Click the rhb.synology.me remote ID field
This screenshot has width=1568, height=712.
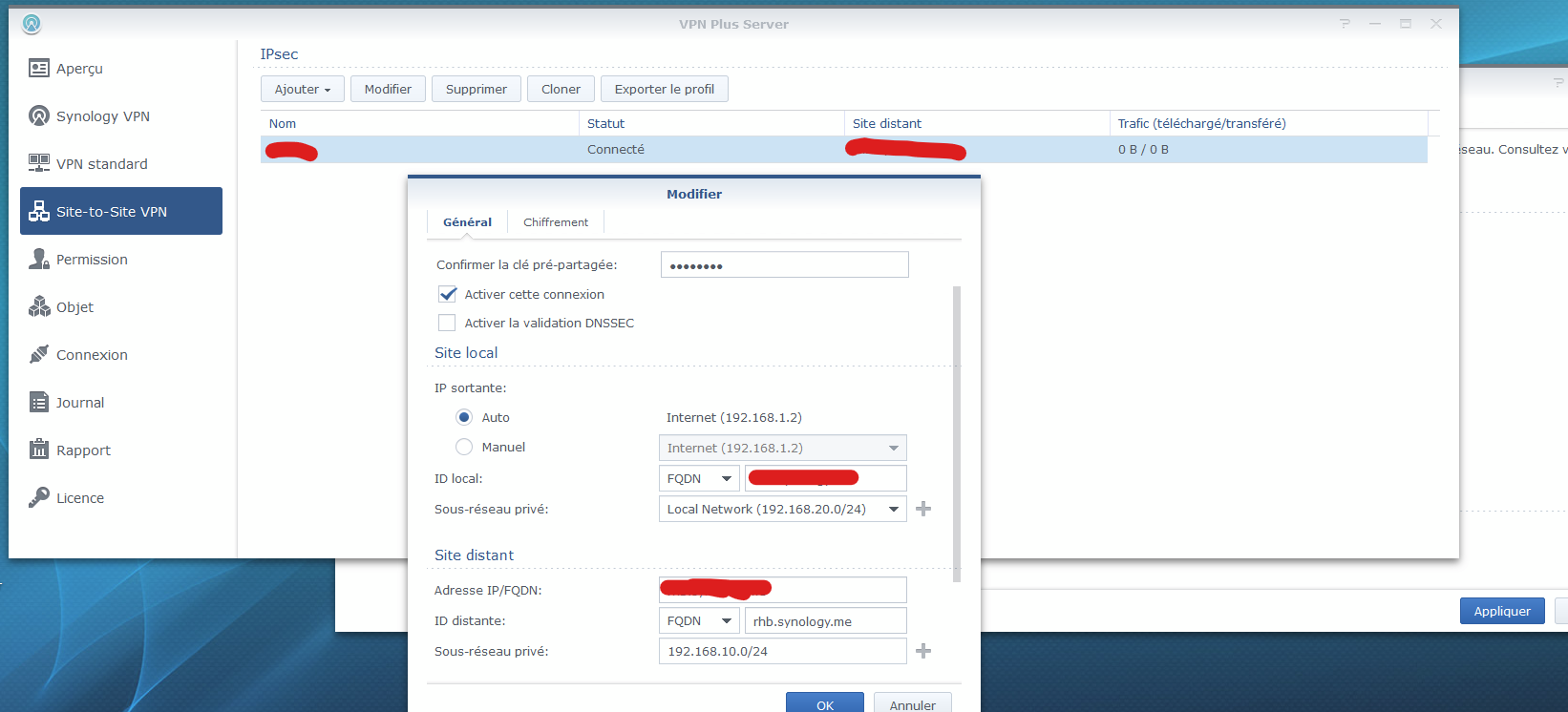(x=826, y=620)
